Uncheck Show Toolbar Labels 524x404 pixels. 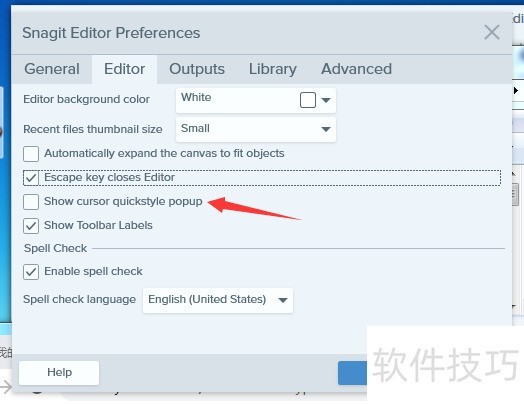(31, 226)
